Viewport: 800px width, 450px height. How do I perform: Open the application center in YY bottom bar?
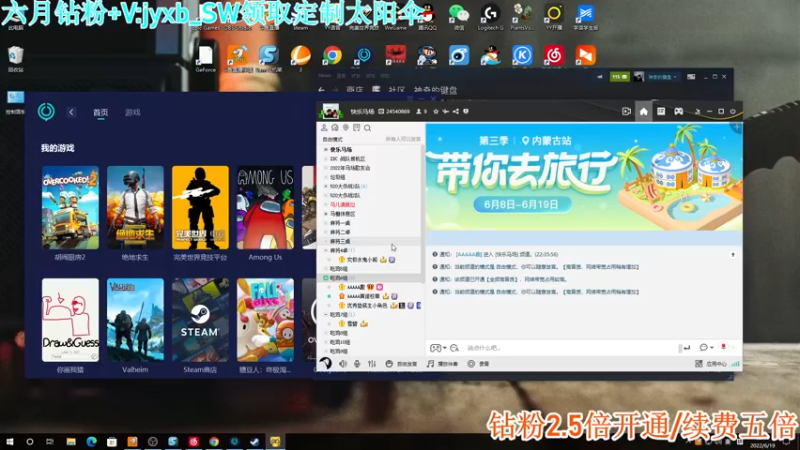711,364
